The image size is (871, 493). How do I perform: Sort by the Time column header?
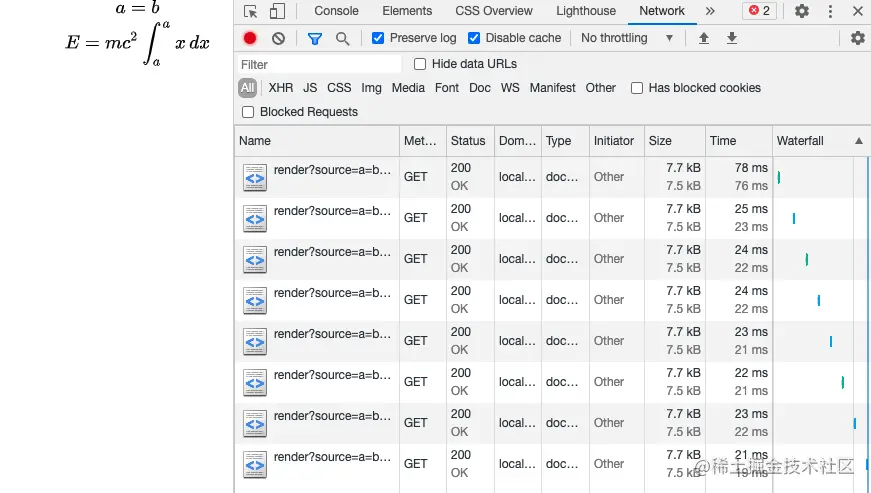pos(739,141)
